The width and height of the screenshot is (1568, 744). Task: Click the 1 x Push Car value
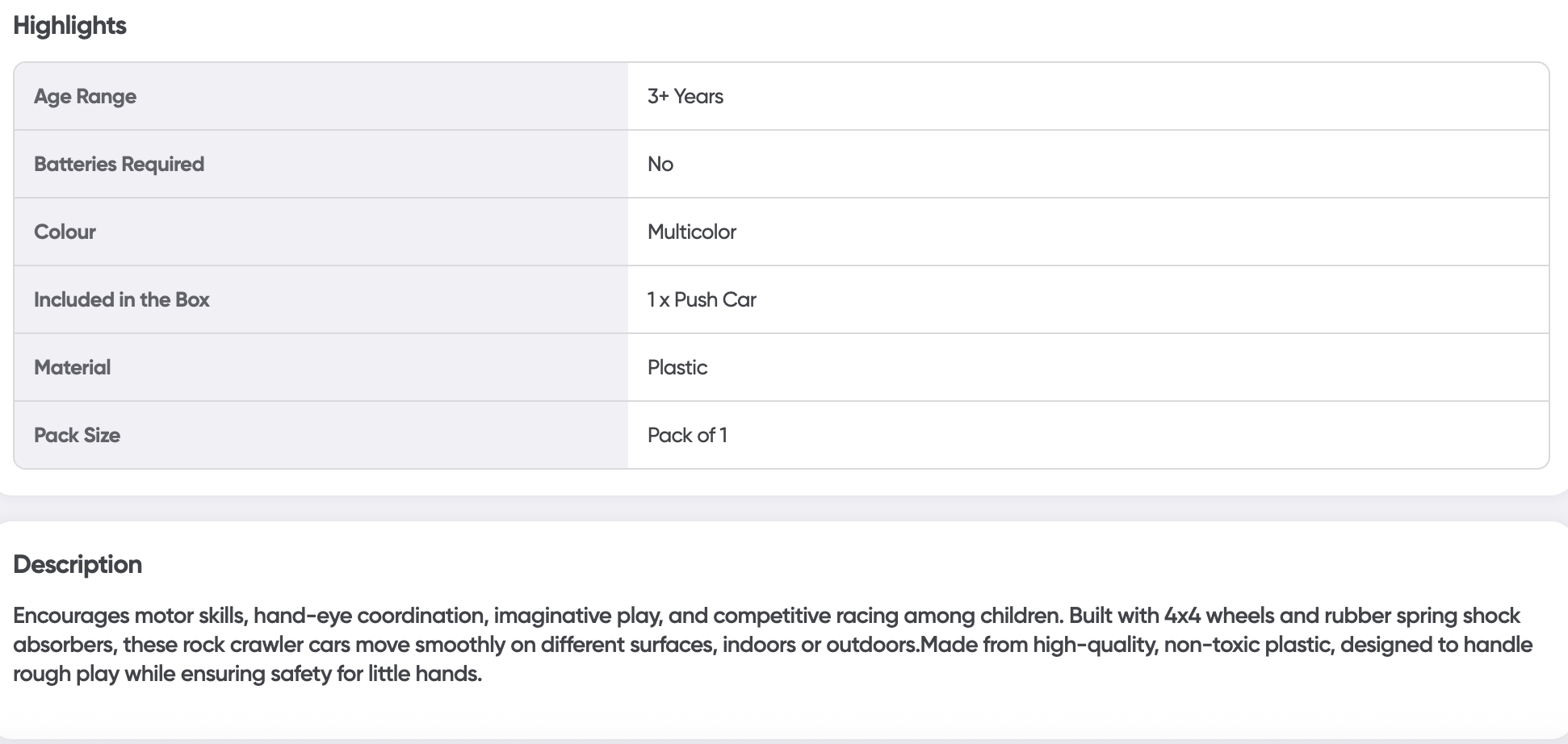pos(701,299)
